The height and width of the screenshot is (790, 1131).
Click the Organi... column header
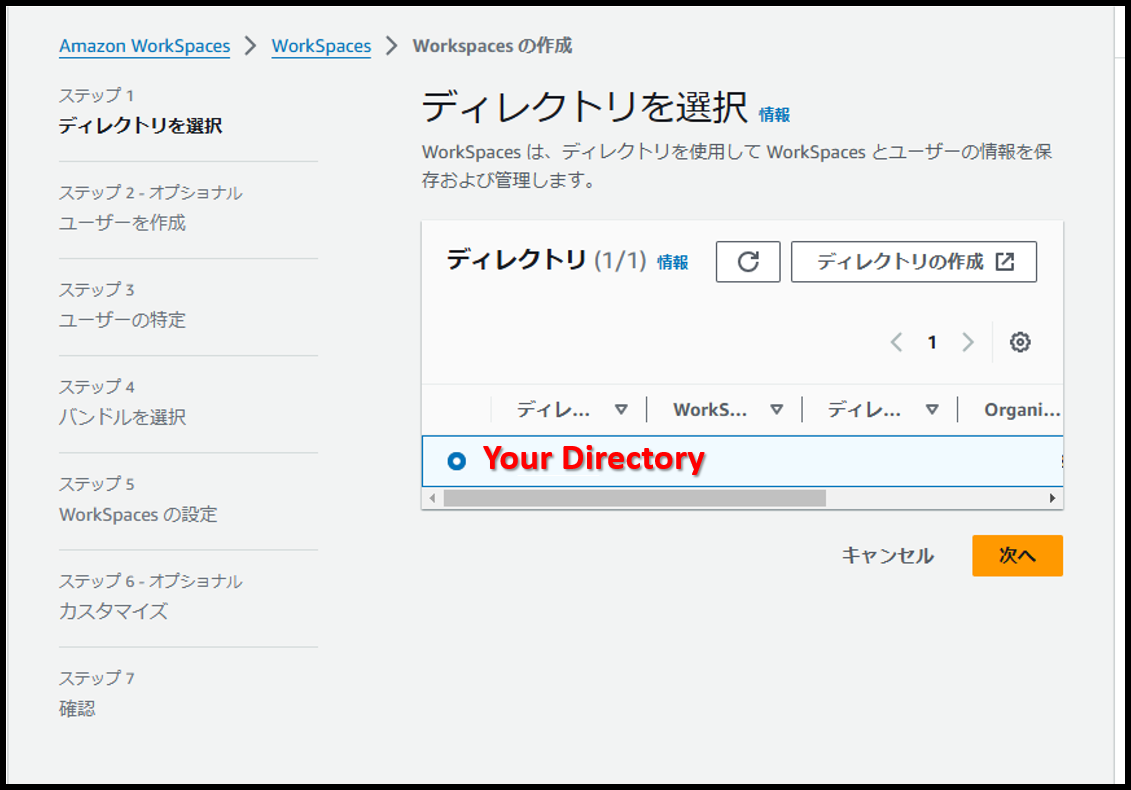click(1022, 410)
